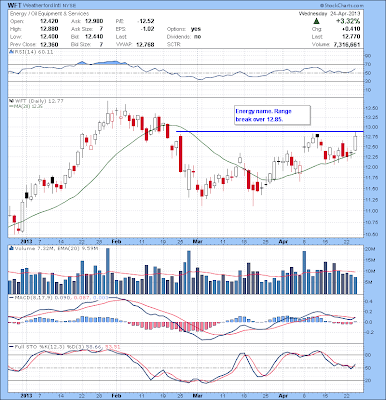
Task: Click the RSI(14) 60.11 label
Action: (34, 52)
